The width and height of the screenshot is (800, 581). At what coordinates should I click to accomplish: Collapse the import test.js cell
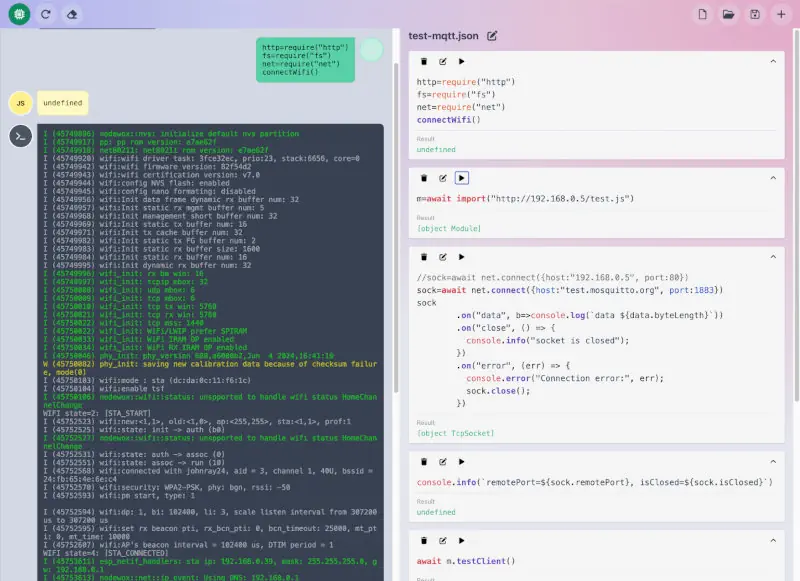point(772,178)
